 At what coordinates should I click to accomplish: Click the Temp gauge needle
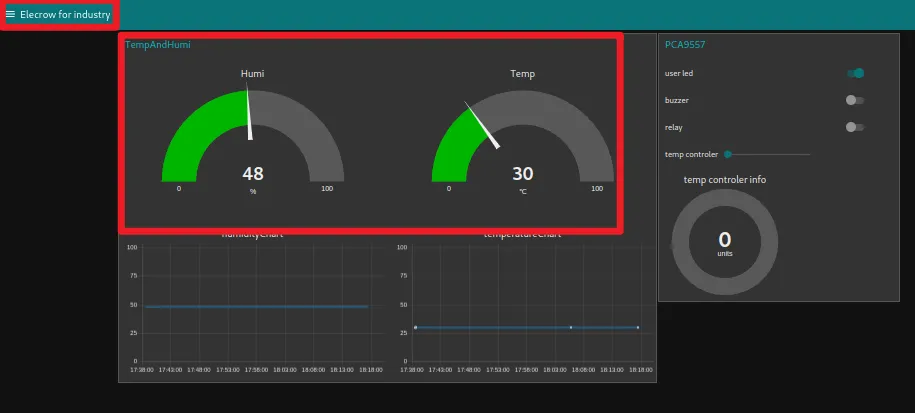[482, 125]
